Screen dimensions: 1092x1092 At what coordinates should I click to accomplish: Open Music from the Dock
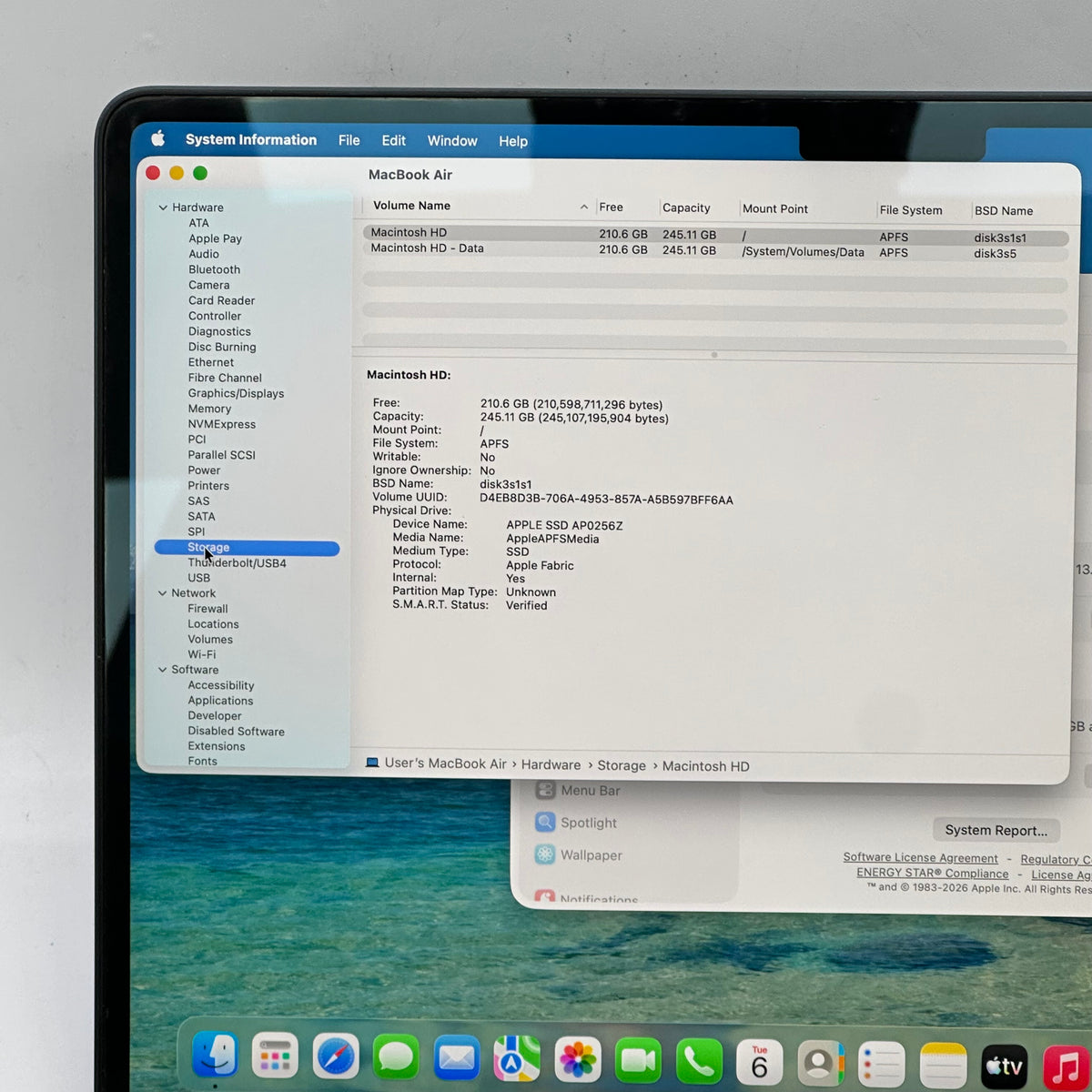(1066, 1067)
